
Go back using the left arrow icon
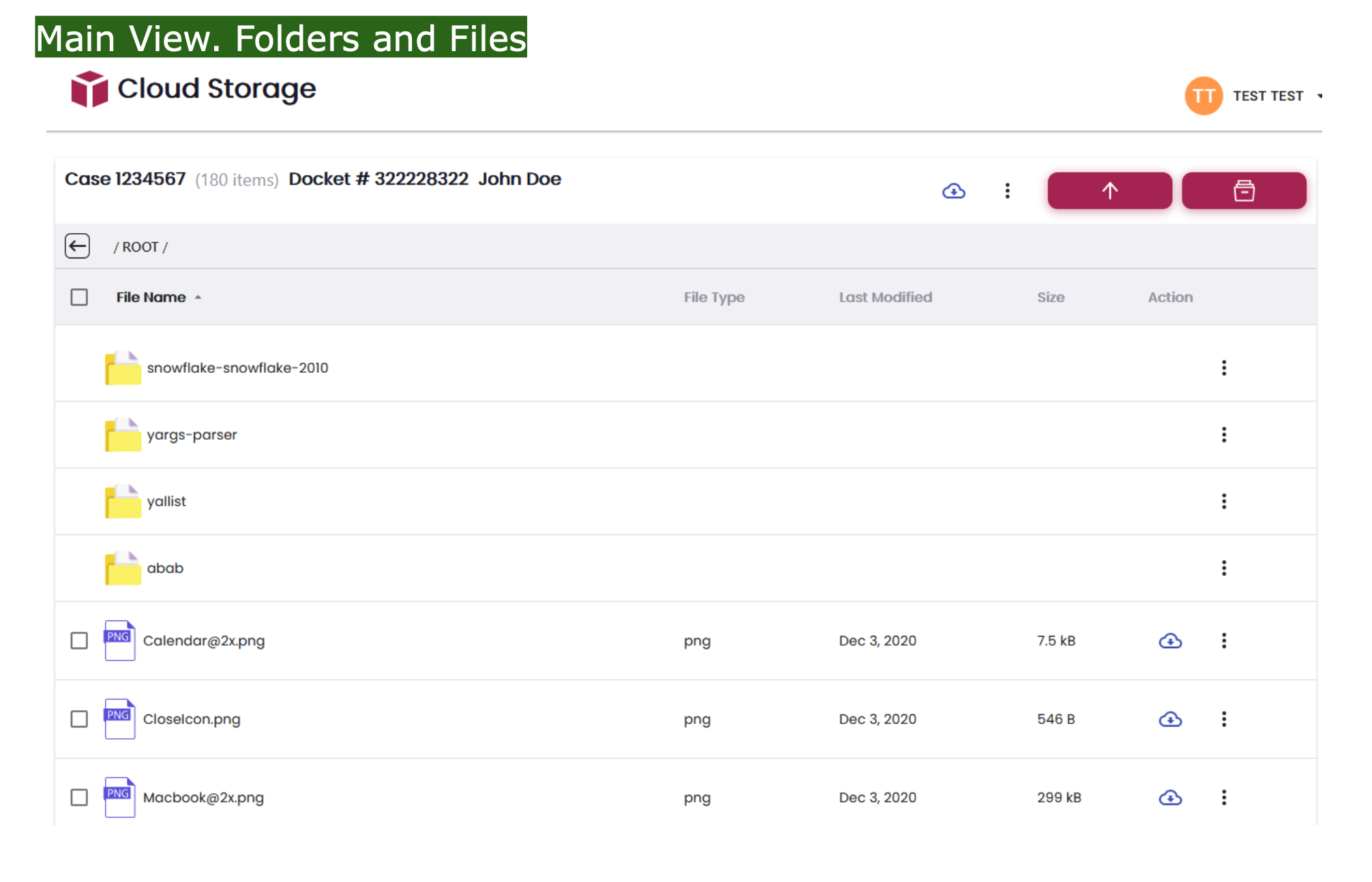78,246
